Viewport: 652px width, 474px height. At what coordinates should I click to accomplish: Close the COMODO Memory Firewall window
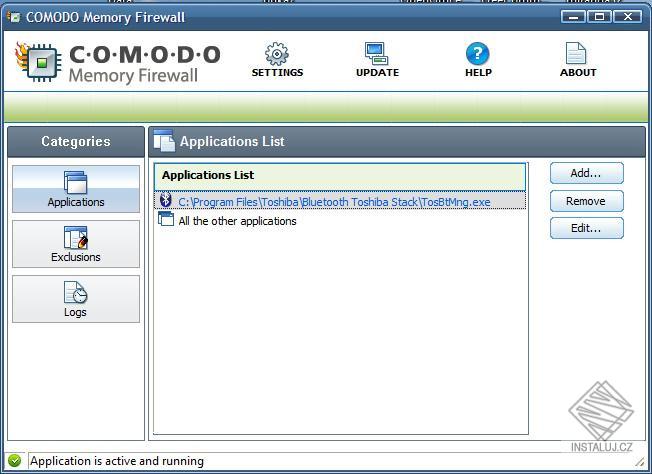pyautogui.click(x=627, y=17)
